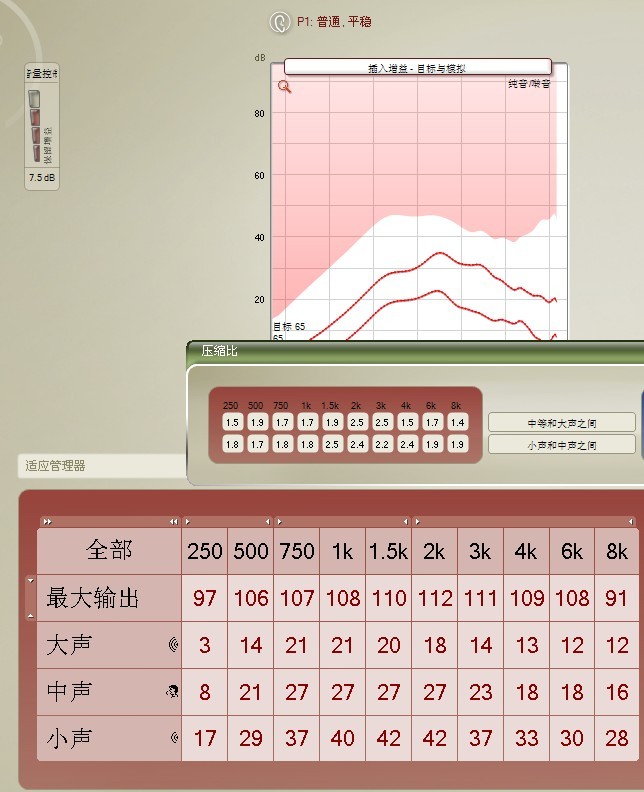Select the 3k frequency column header
Viewport: 644px width, 792px height.
point(480,551)
